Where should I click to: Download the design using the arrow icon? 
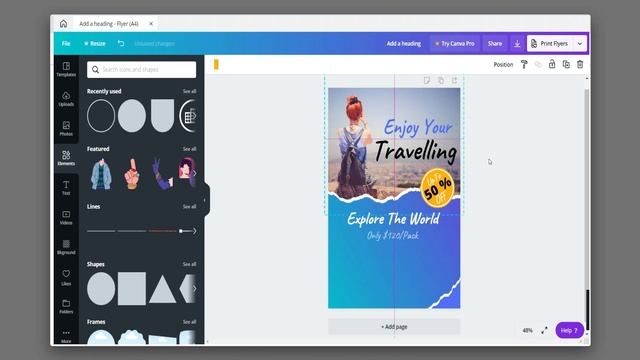point(517,44)
